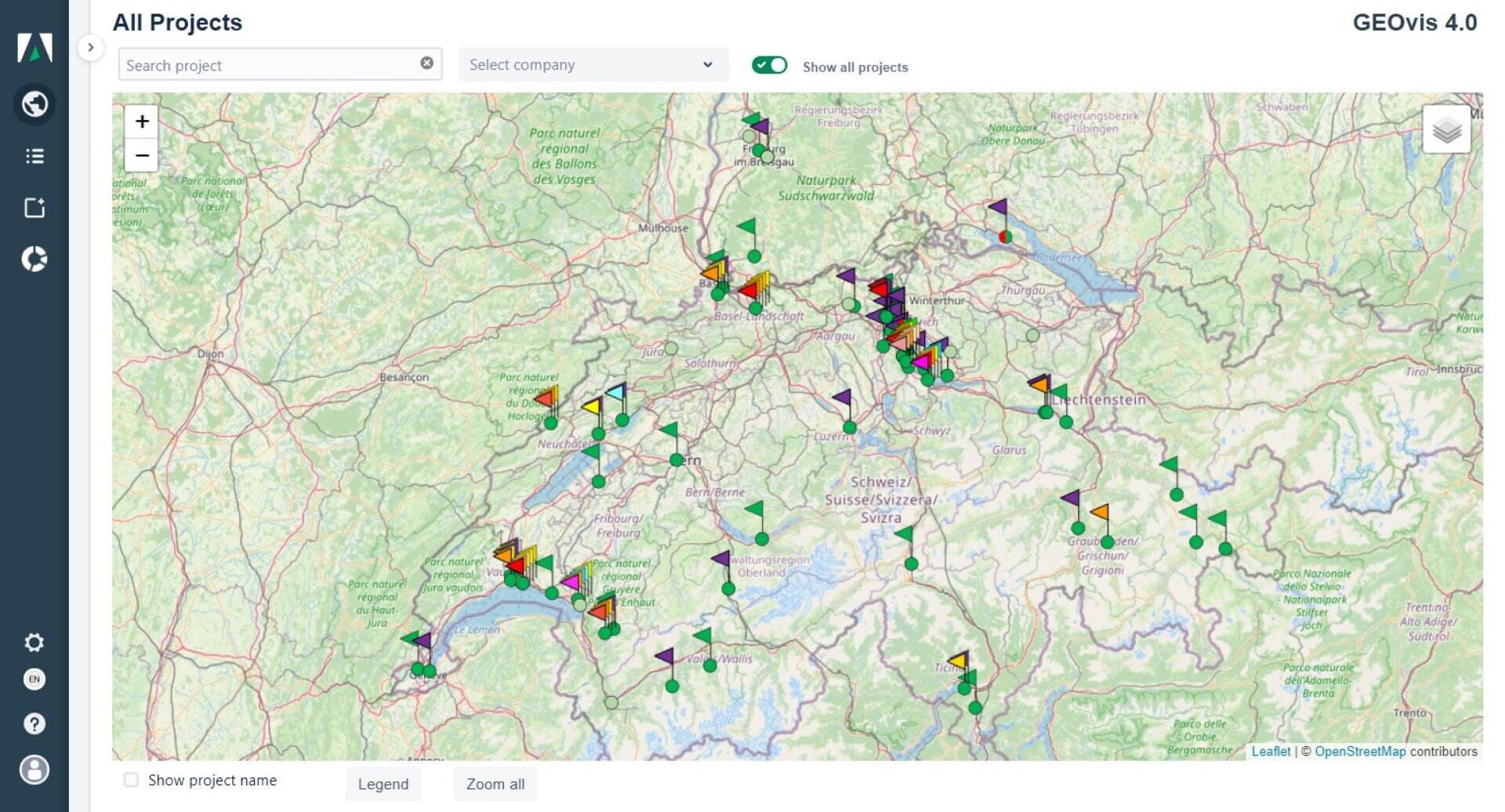Open the project list view icon
Viewport: 1505px width, 812px height.
(x=34, y=156)
